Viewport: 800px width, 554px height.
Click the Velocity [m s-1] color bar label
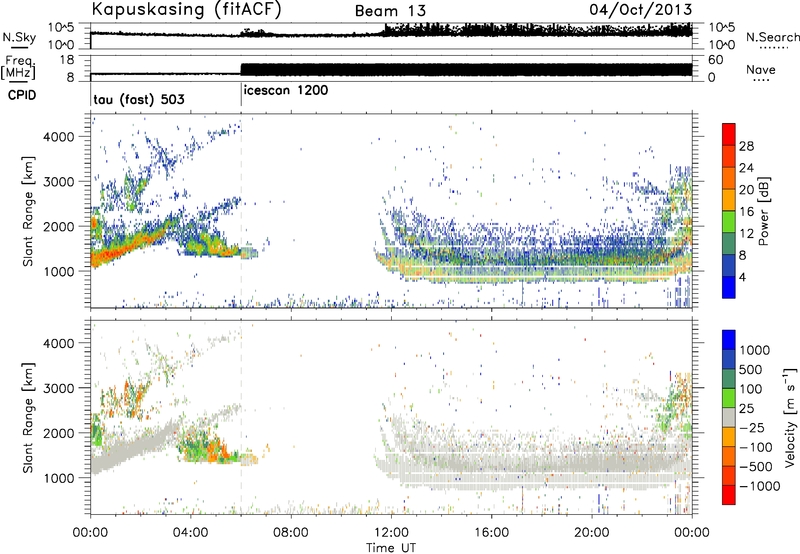[790, 417]
